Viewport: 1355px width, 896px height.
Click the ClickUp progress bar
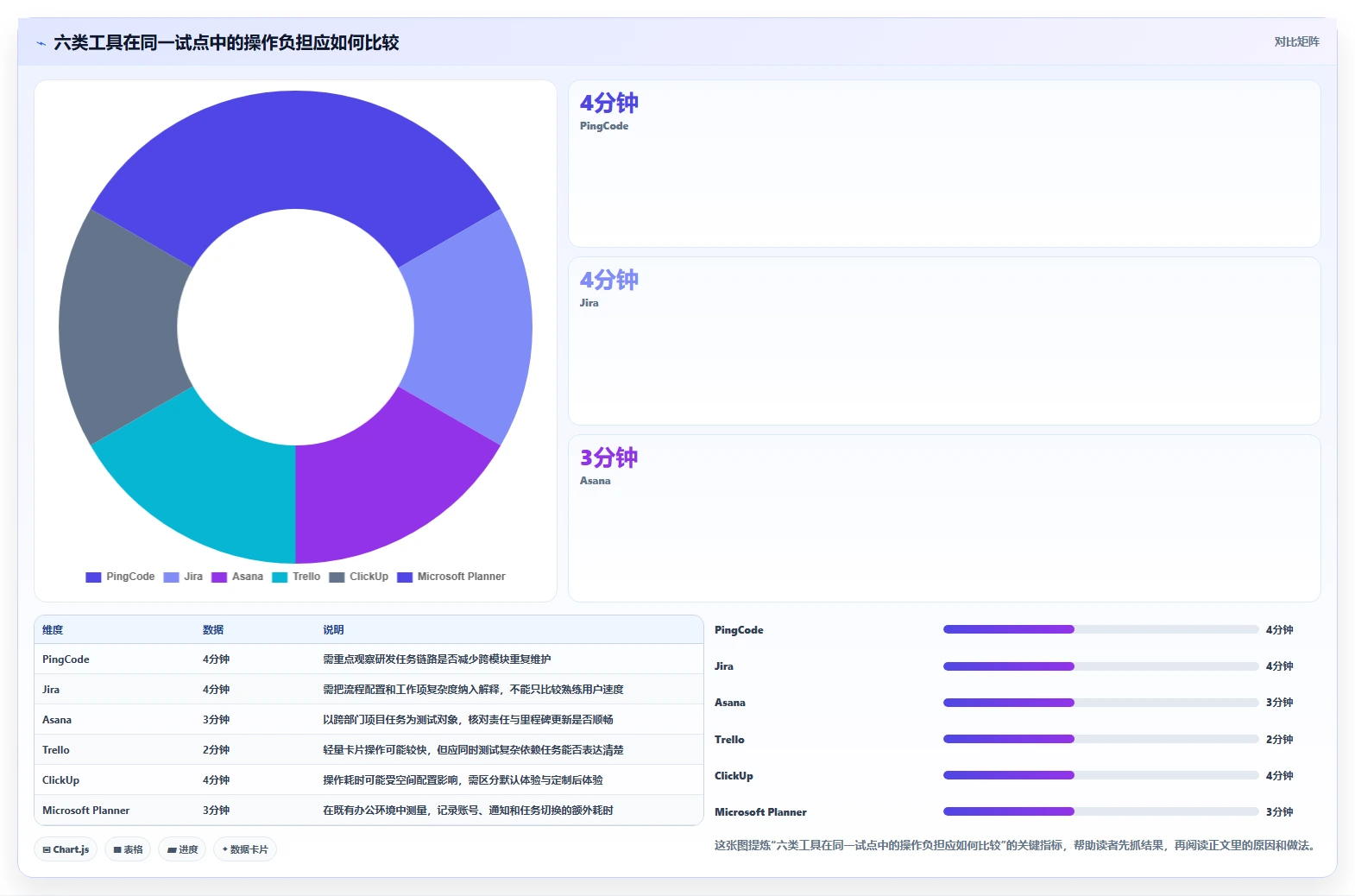[1100, 775]
